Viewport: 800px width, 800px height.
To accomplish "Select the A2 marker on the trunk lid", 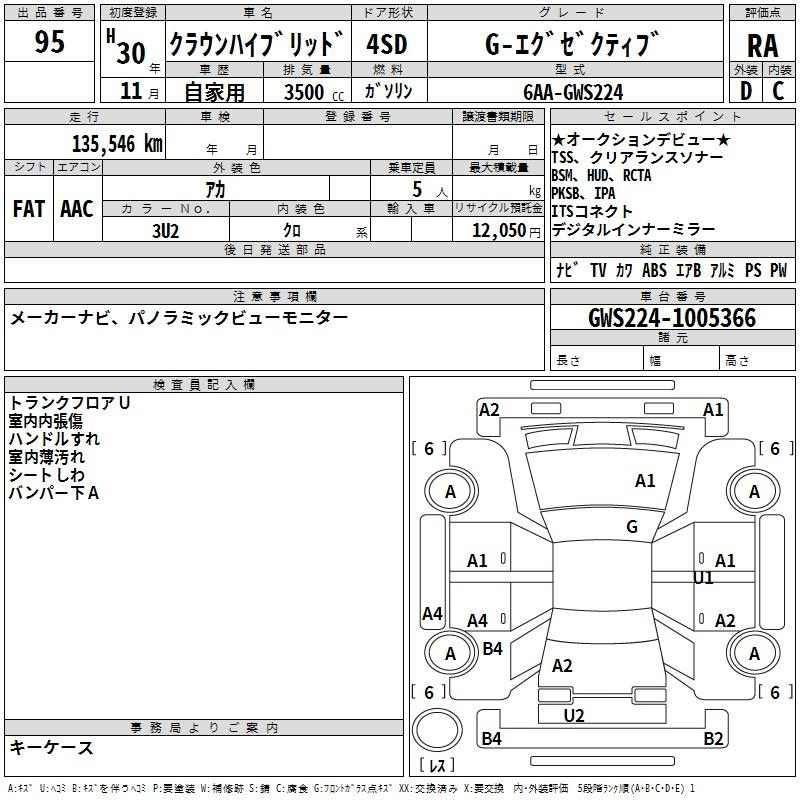I will [x=562, y=666].
